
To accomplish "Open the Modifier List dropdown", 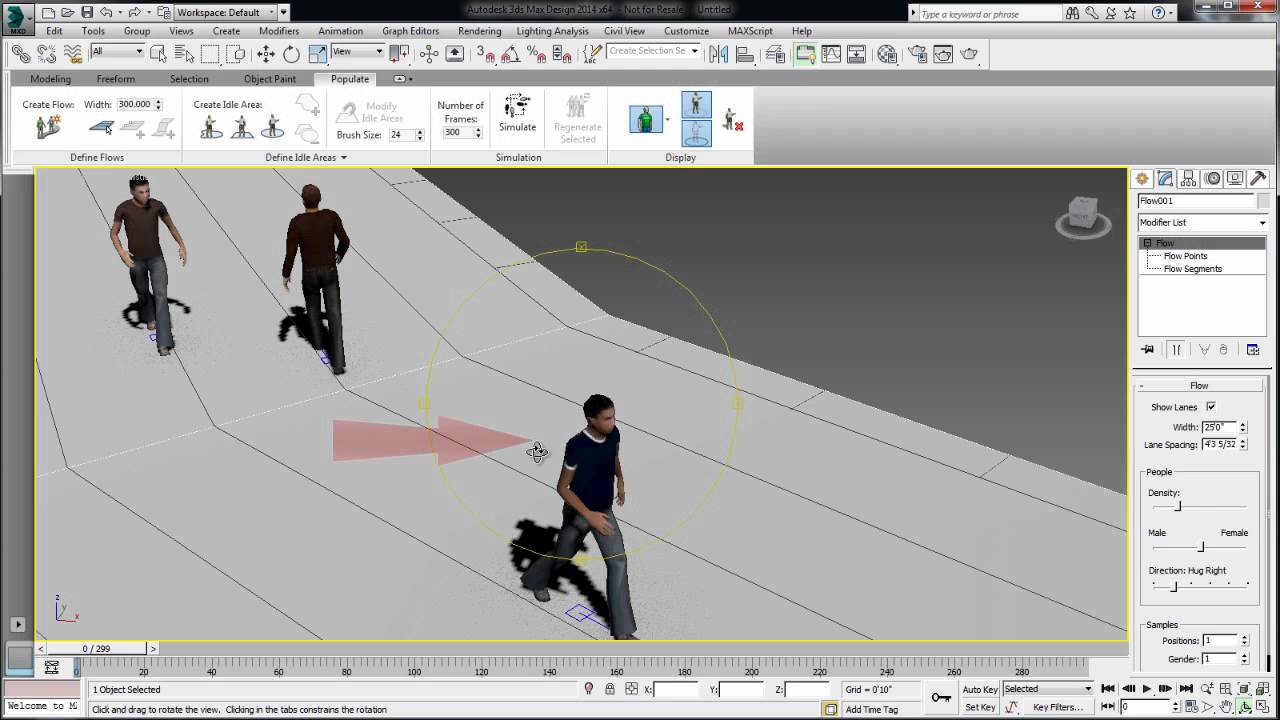I will [x=1202, y=222].
